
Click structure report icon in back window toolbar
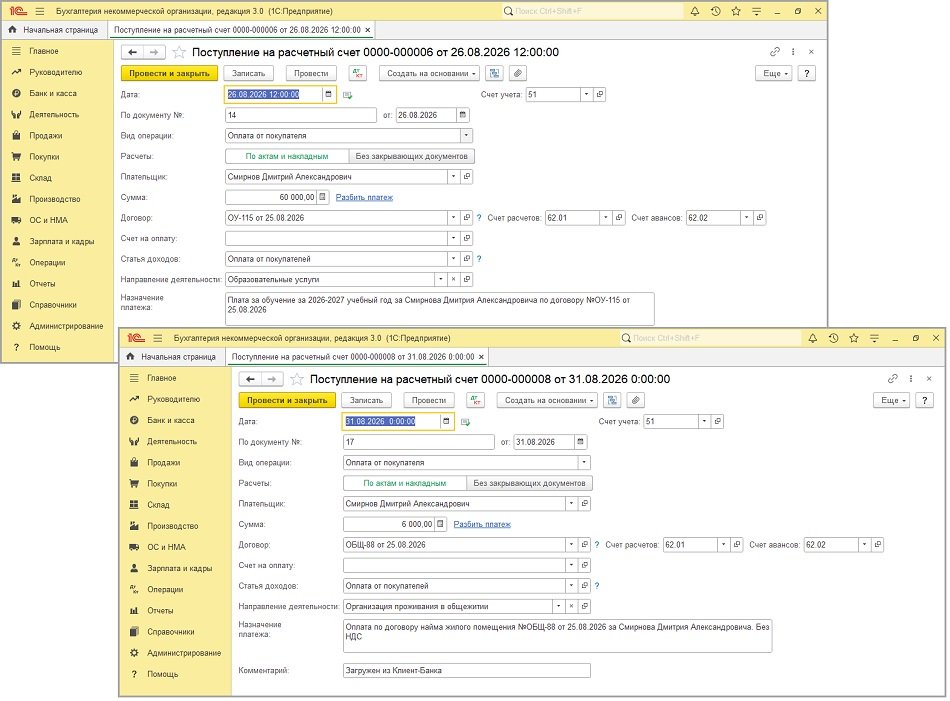pyautogui.click(x=495, y=73)
